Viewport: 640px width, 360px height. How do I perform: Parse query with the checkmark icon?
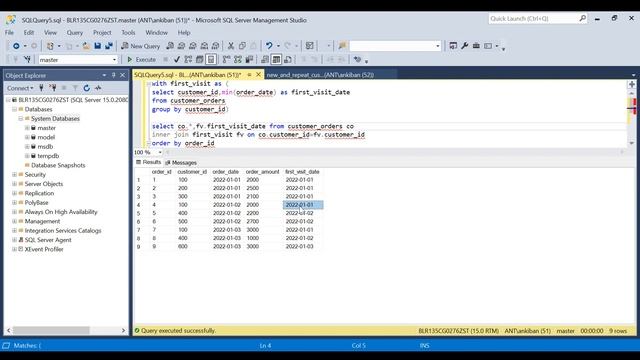177,60
